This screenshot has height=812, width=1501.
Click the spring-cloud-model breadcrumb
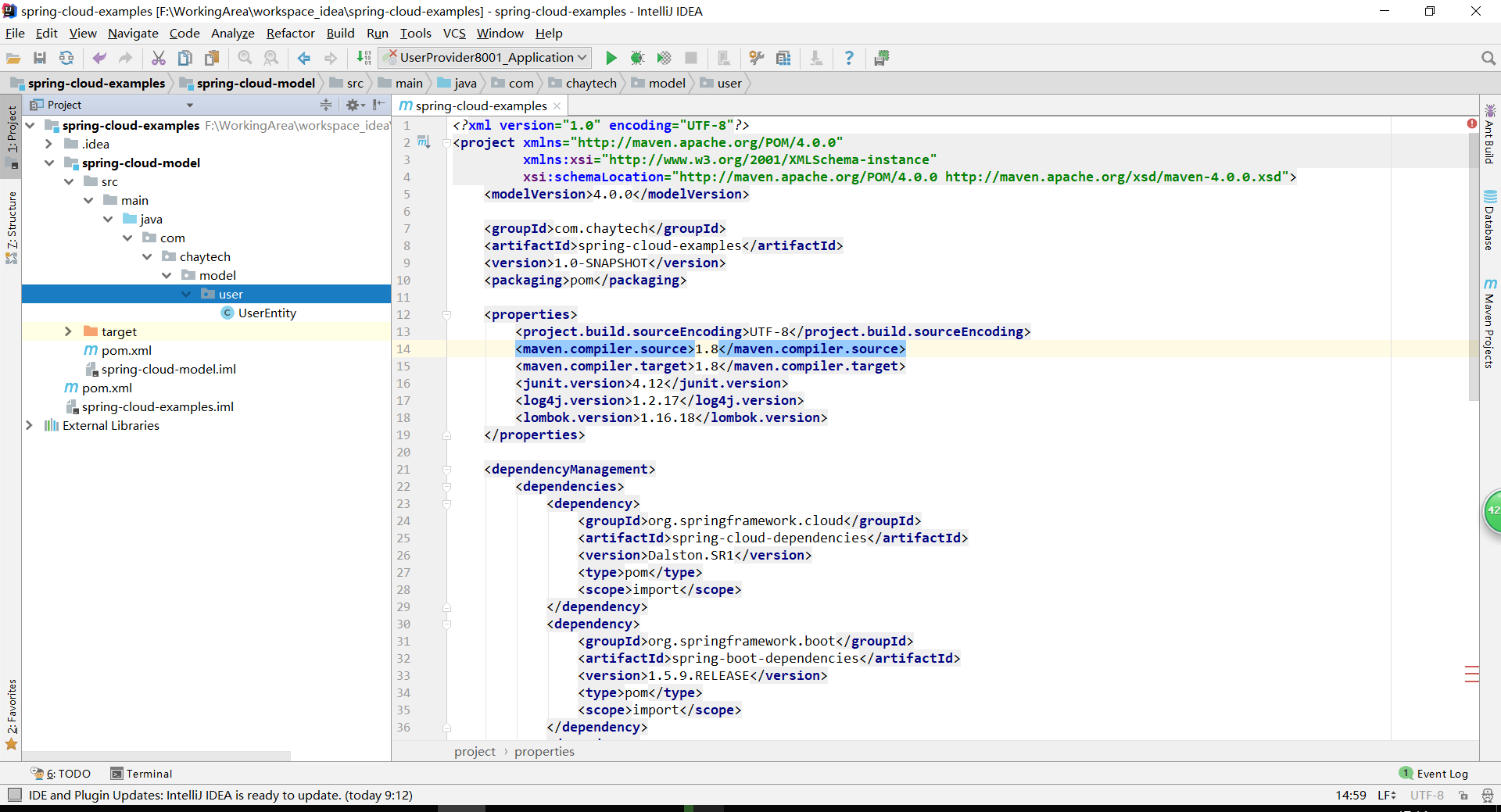click(247, 83)
